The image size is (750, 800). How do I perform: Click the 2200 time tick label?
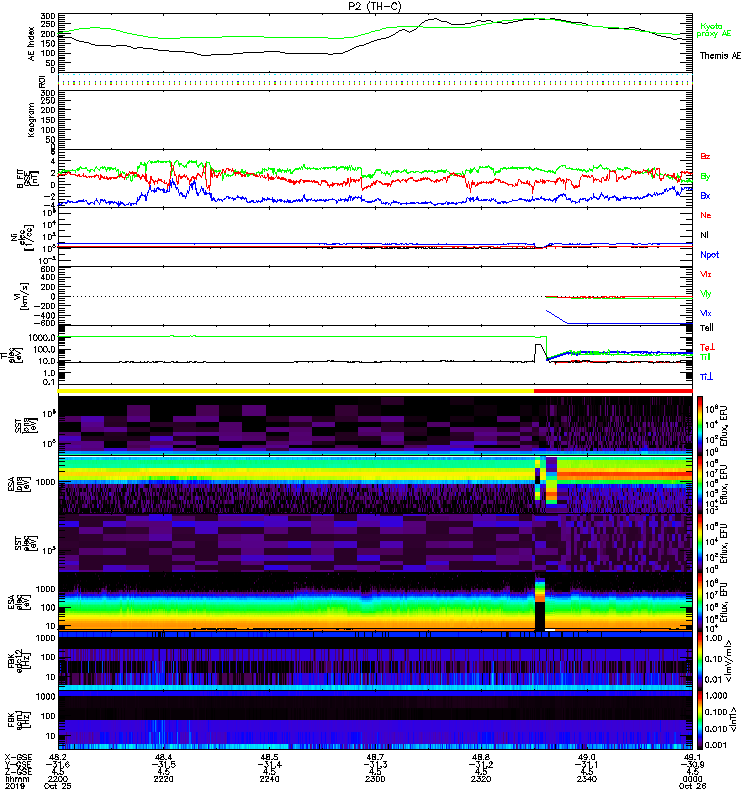coord(58,779)
